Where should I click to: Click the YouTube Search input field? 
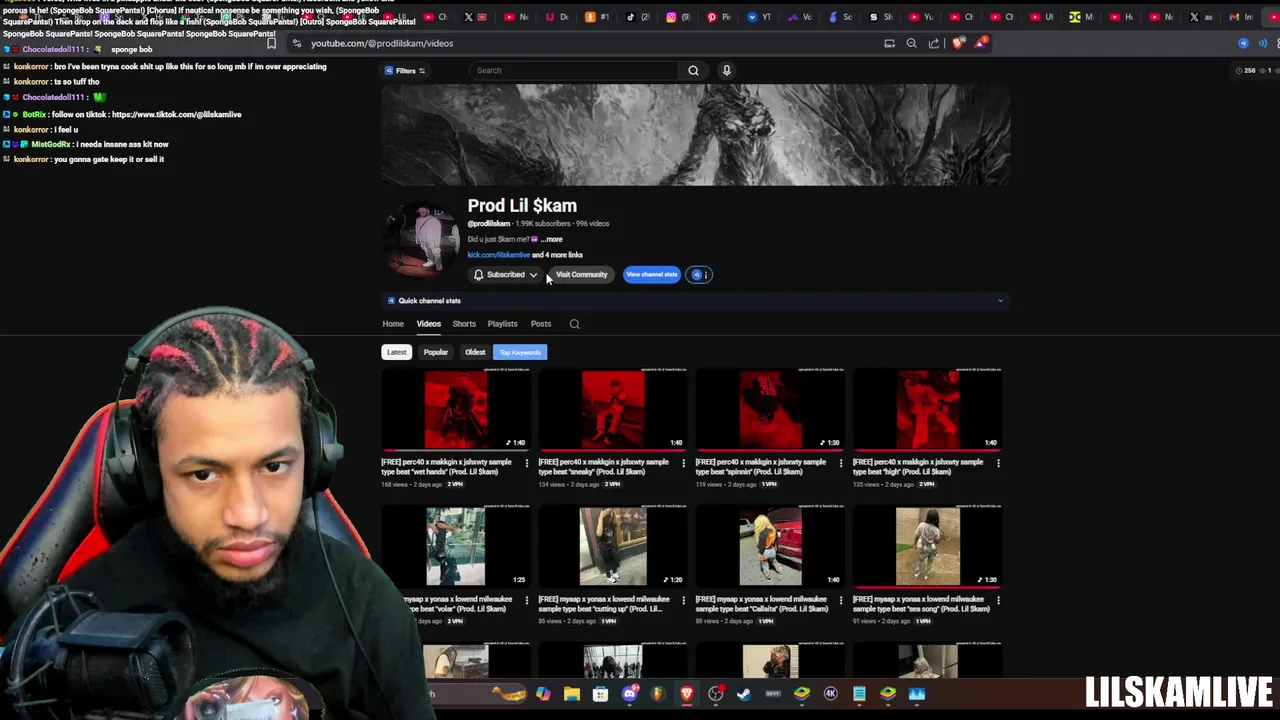pos(574,70)
